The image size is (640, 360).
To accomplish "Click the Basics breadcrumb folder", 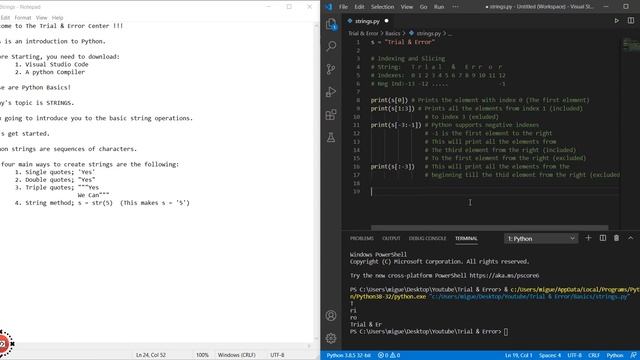I will click(x=393, y=33).
